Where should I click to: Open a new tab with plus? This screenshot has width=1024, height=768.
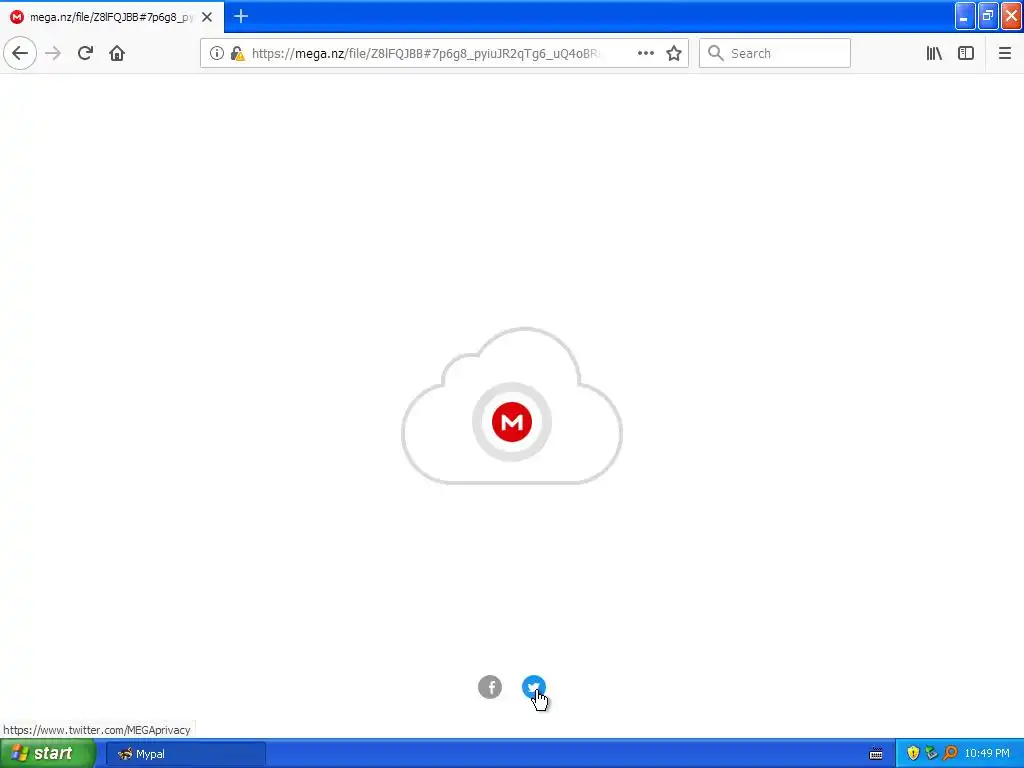coord(241,16)
